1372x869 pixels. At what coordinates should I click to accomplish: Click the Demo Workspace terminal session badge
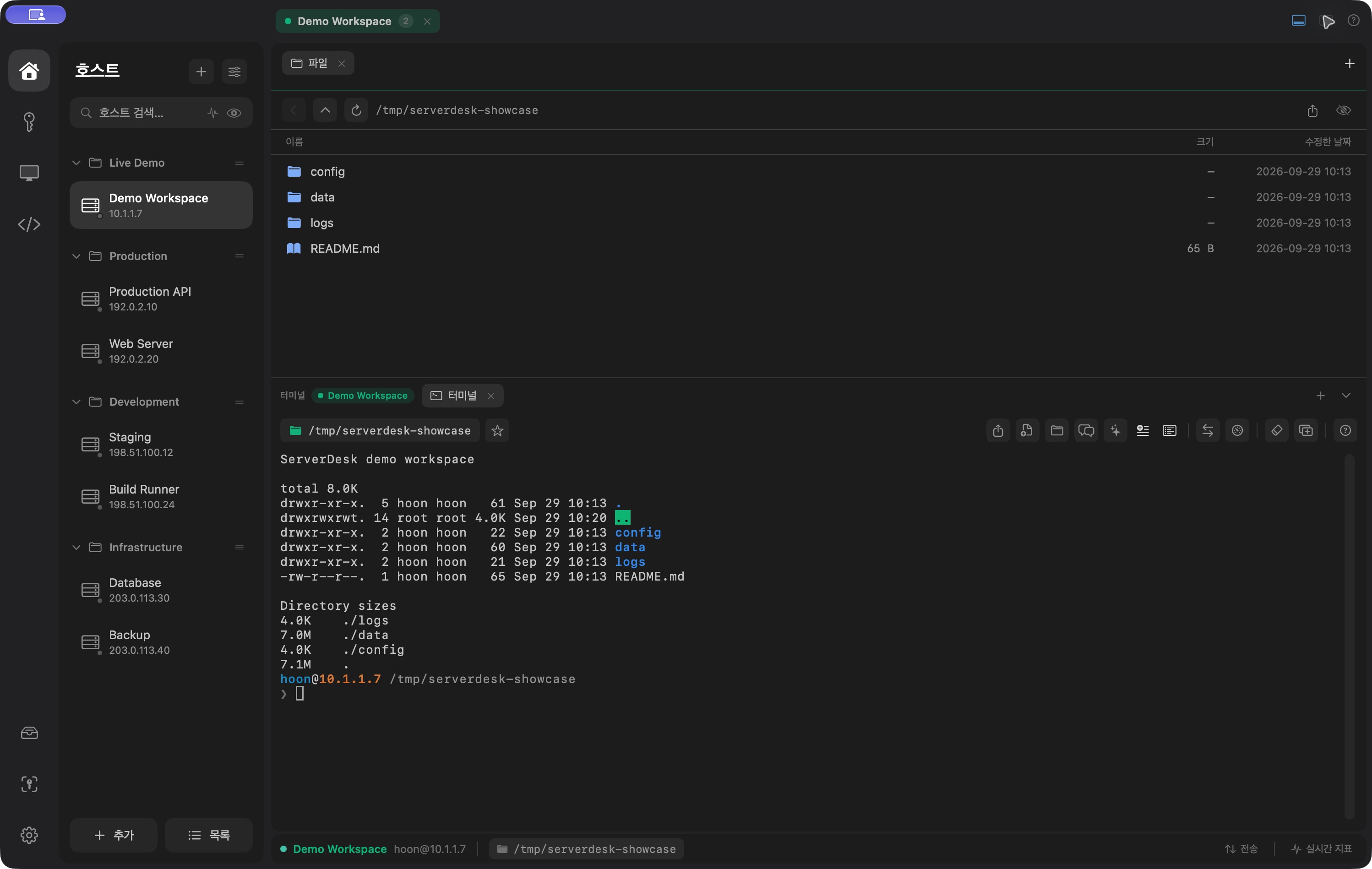[362, 396]
